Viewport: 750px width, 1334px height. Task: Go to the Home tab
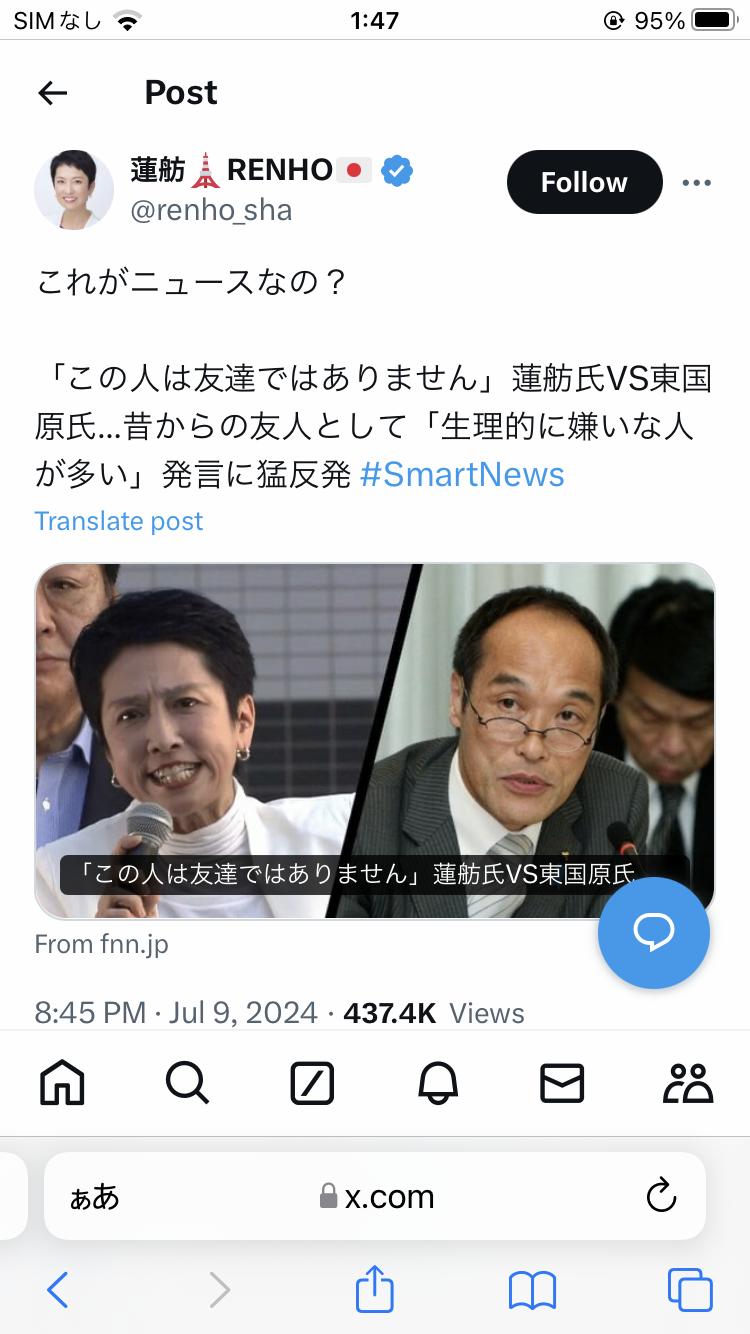(x=62, y=1083)
